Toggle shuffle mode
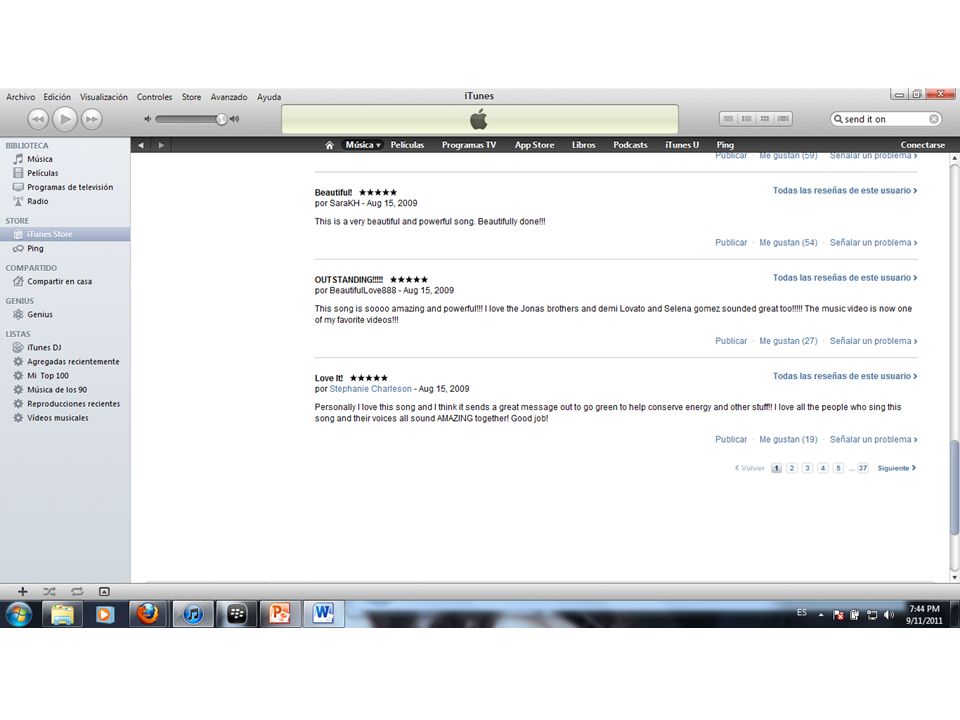Image resolution: width=960 pixels, height=720 pixels. coord(50,591)
